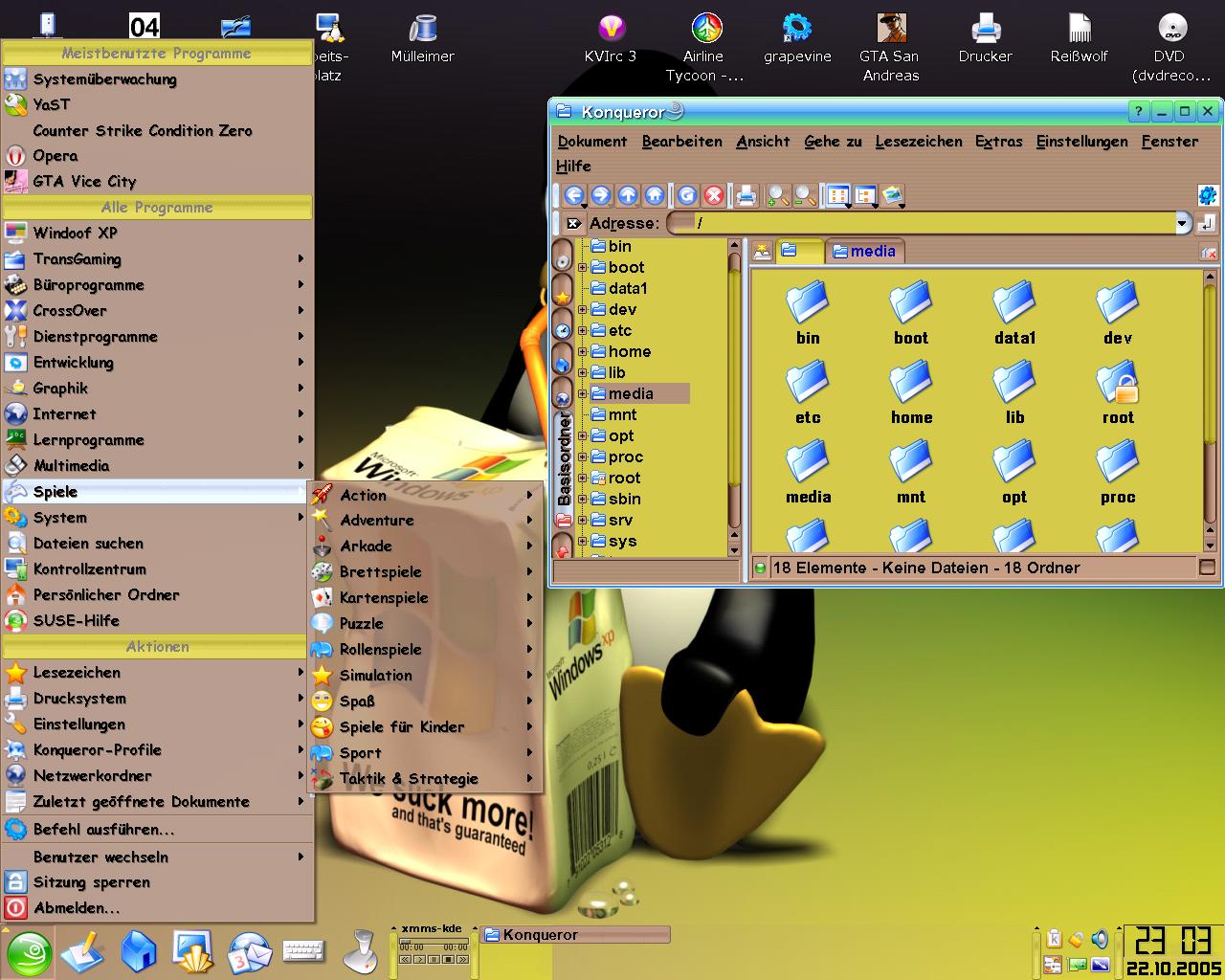
Task: Switch to icon view mode in Konqueror
Action: (x=838, y=195)
